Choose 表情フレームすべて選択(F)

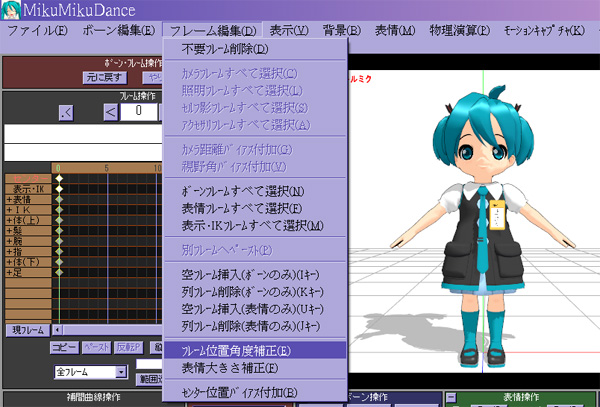pos(255,208)
